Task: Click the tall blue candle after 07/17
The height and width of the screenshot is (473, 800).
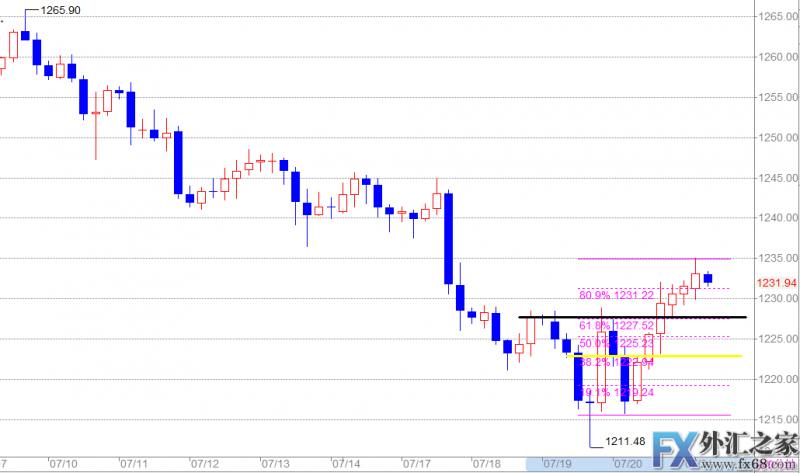Action: click(x=448, y=239)
